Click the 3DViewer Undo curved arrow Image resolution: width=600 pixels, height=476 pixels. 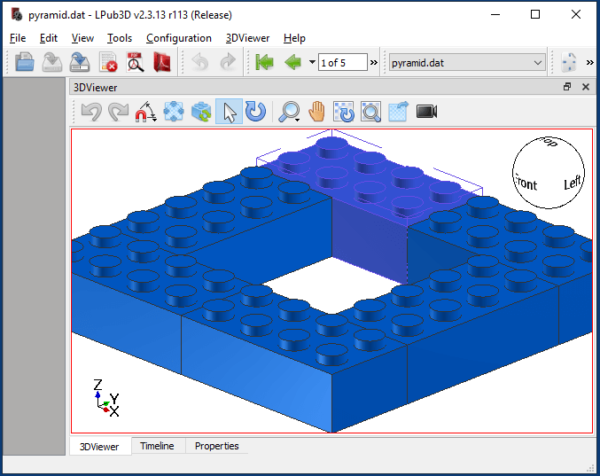point(91,112)
